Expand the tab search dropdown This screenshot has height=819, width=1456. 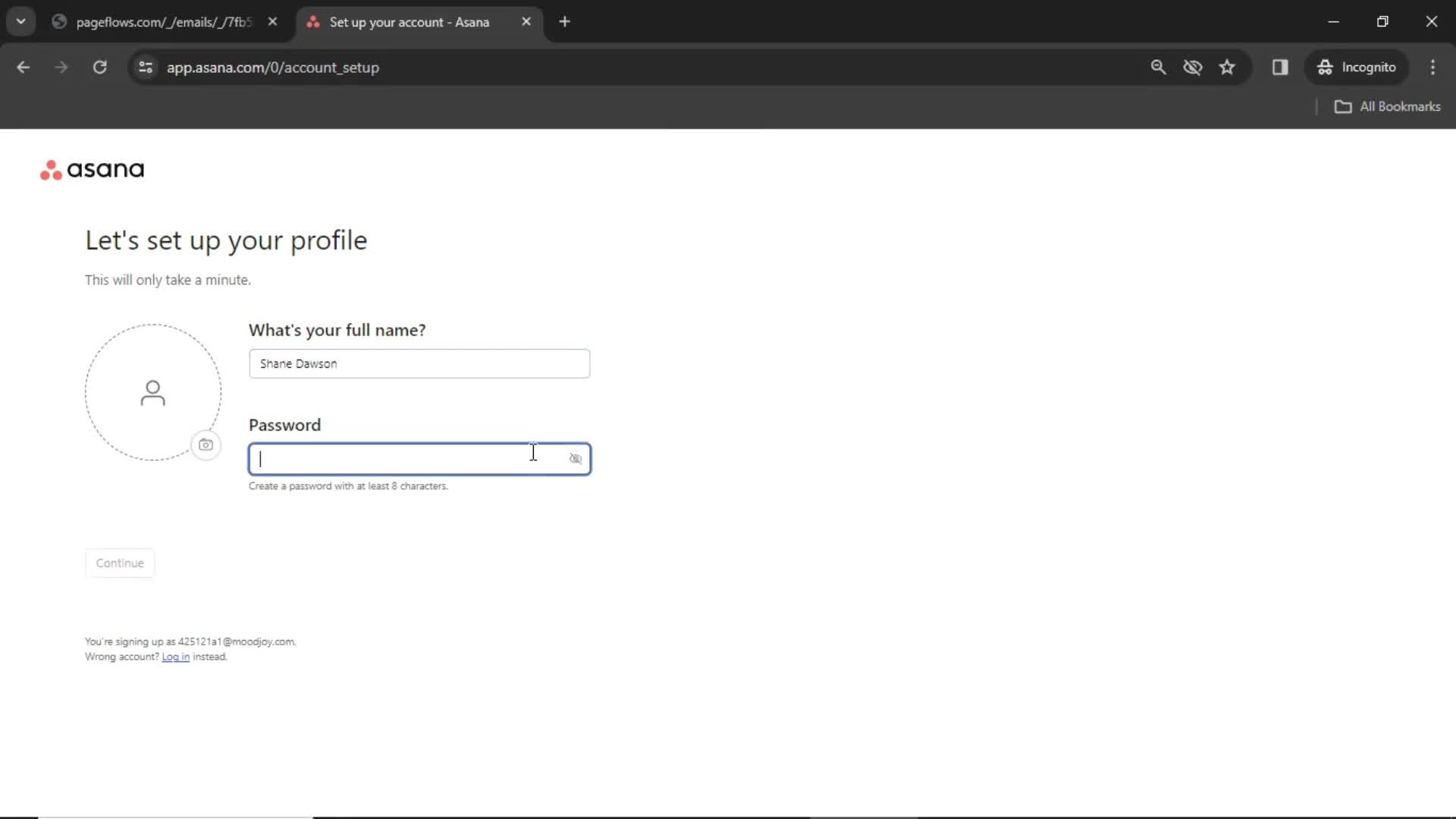tap(21, 21)
